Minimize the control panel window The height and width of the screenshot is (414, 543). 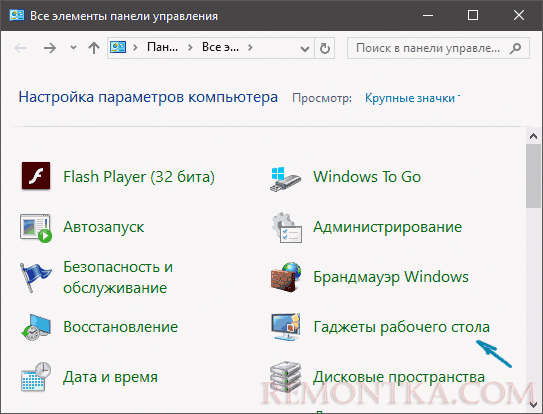coord(428,15)
